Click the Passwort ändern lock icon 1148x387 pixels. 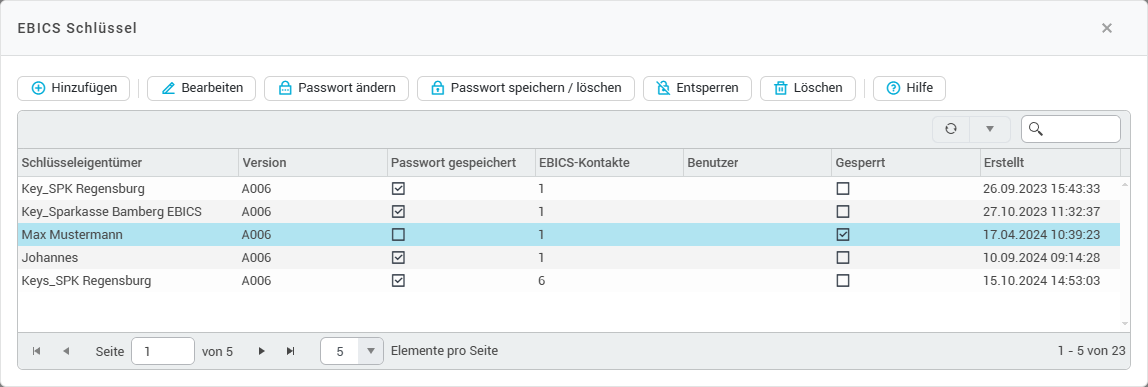coord(286,88)
